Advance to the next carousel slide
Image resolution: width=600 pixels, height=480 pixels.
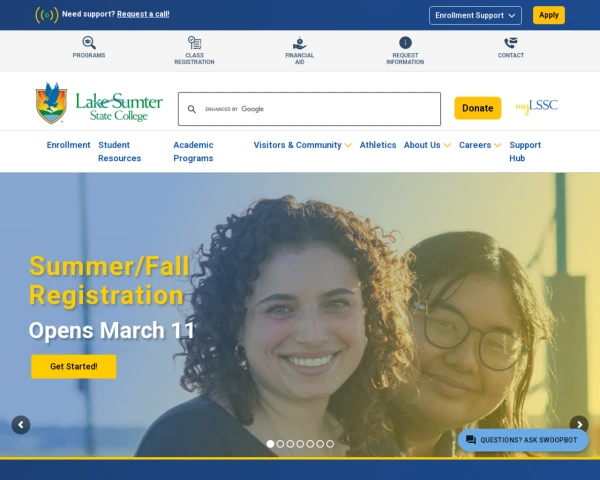coord(579,424)
